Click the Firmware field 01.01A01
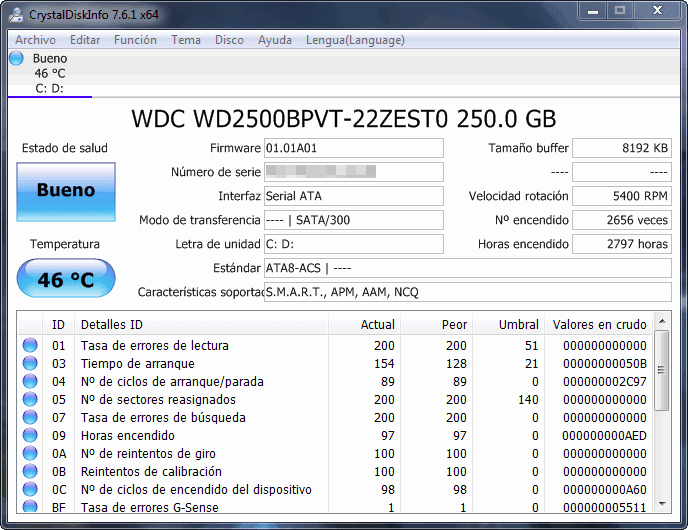 (354, 148)
